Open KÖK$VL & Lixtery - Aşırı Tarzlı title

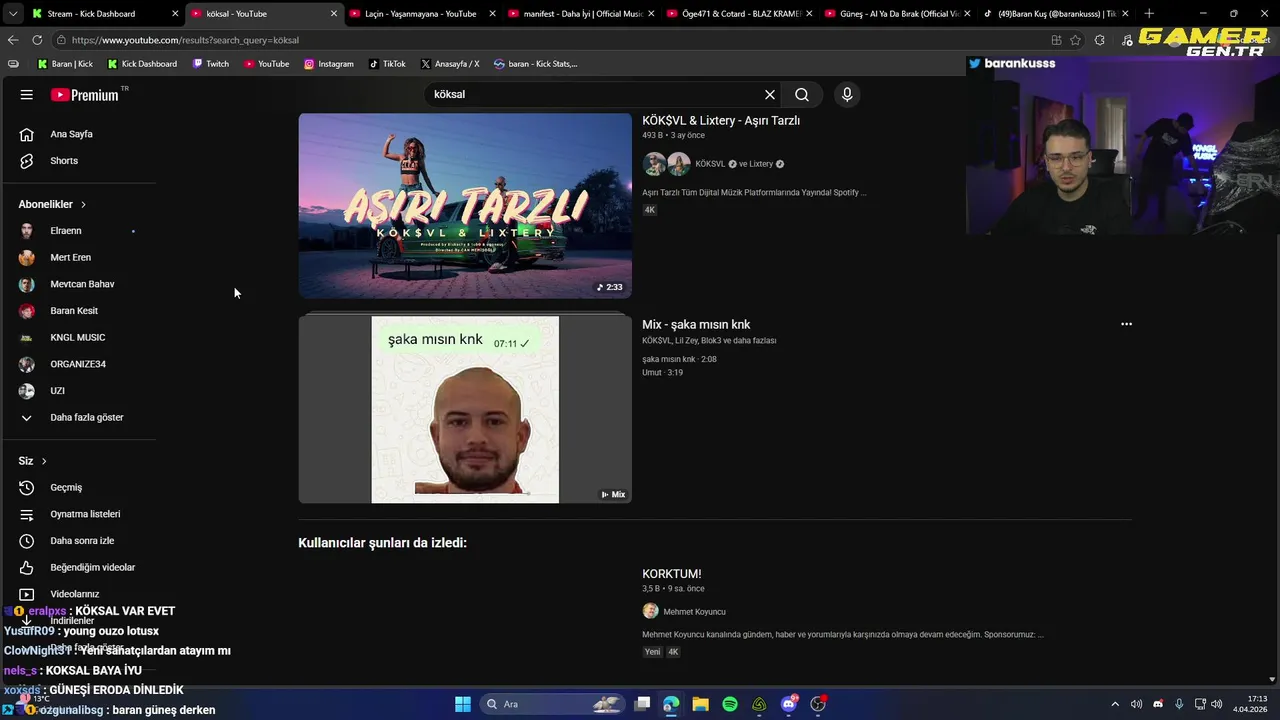coord(721,121)
